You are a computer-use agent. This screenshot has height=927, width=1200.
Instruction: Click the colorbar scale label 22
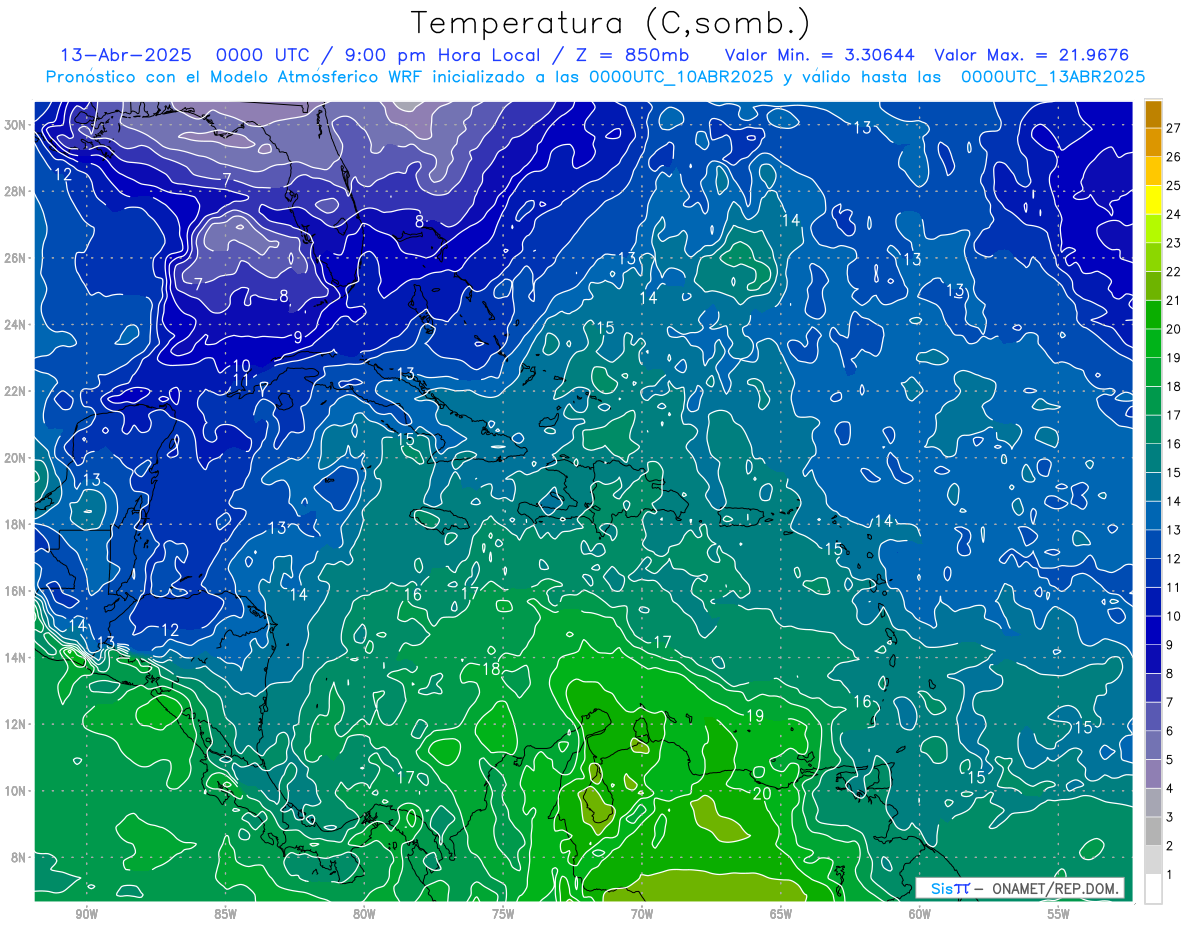tap(1174, 272)
